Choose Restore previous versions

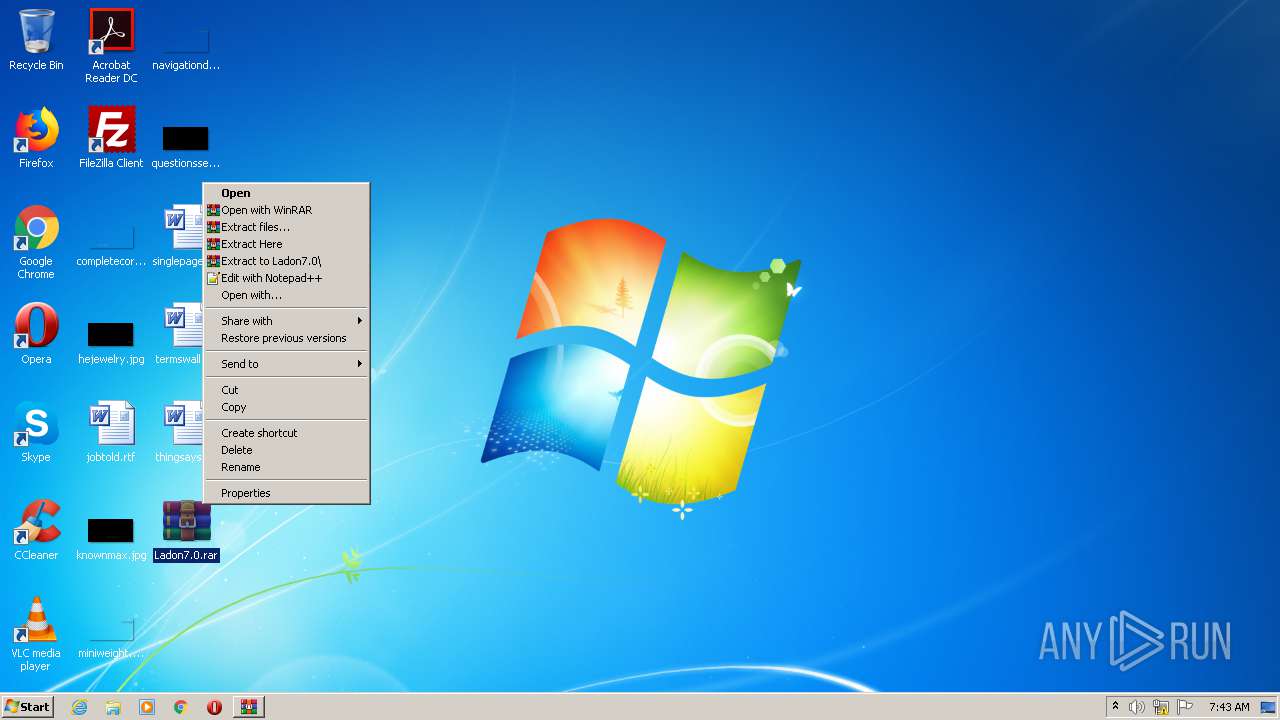[287, 338]
